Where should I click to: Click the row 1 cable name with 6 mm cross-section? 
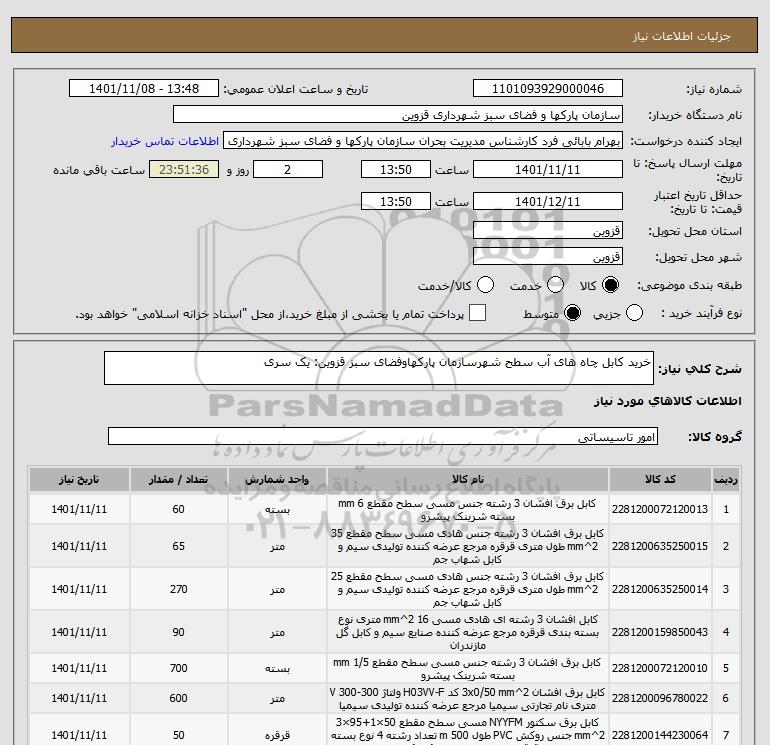pyautogui.click(x=467, y=510)
